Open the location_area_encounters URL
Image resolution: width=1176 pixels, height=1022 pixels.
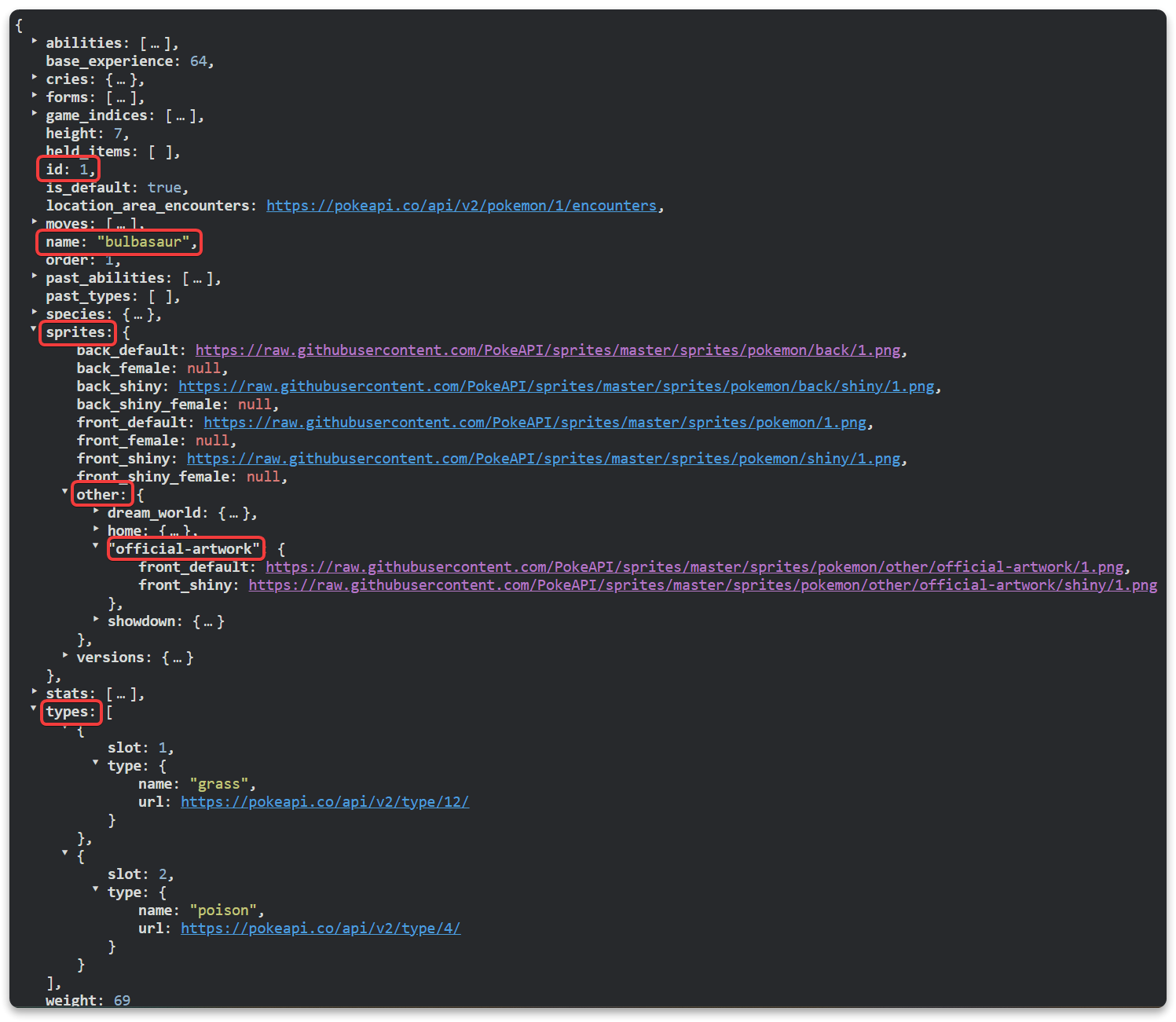462,205
